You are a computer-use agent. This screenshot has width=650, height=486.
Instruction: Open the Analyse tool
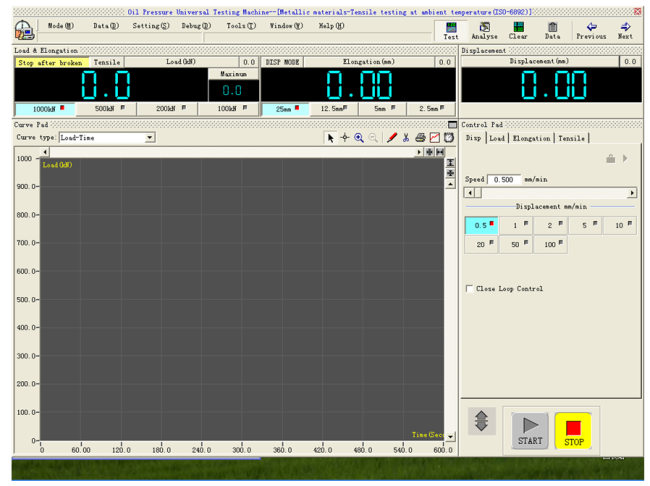484,30
